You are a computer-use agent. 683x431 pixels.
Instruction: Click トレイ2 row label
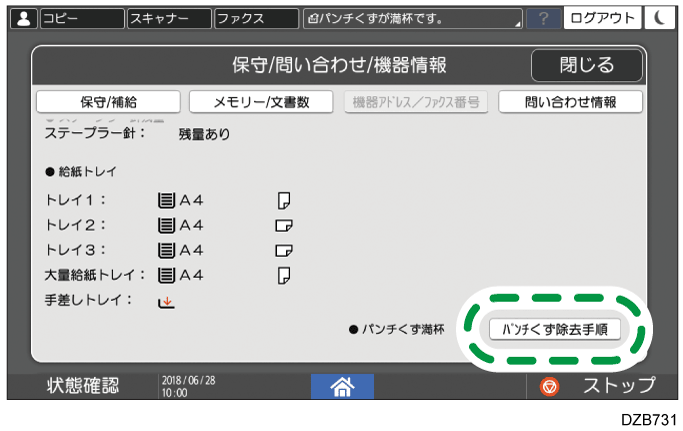tap(75, 225)
